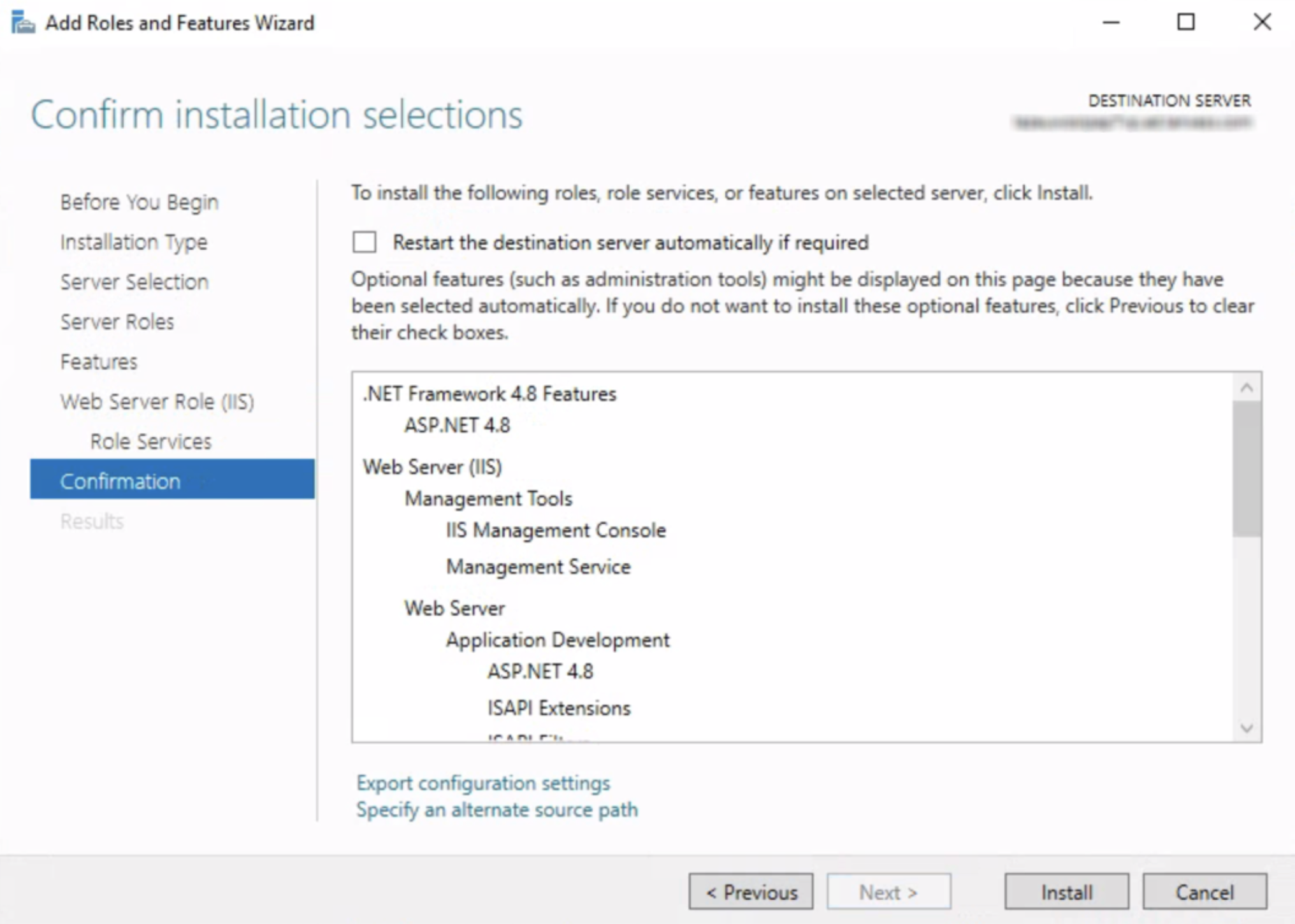This screenshot has height=924, width=1295.
Task: Click Export configuration settings link
Action: (482, 783)
